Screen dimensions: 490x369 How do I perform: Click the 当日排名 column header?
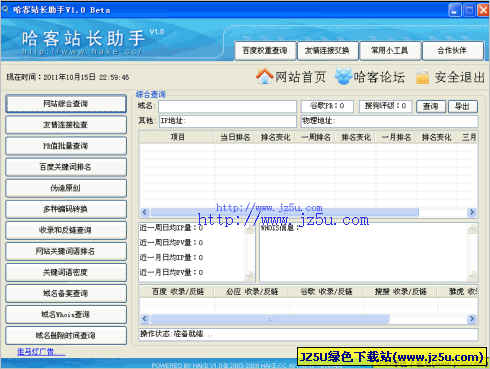[x=235, y=137]
